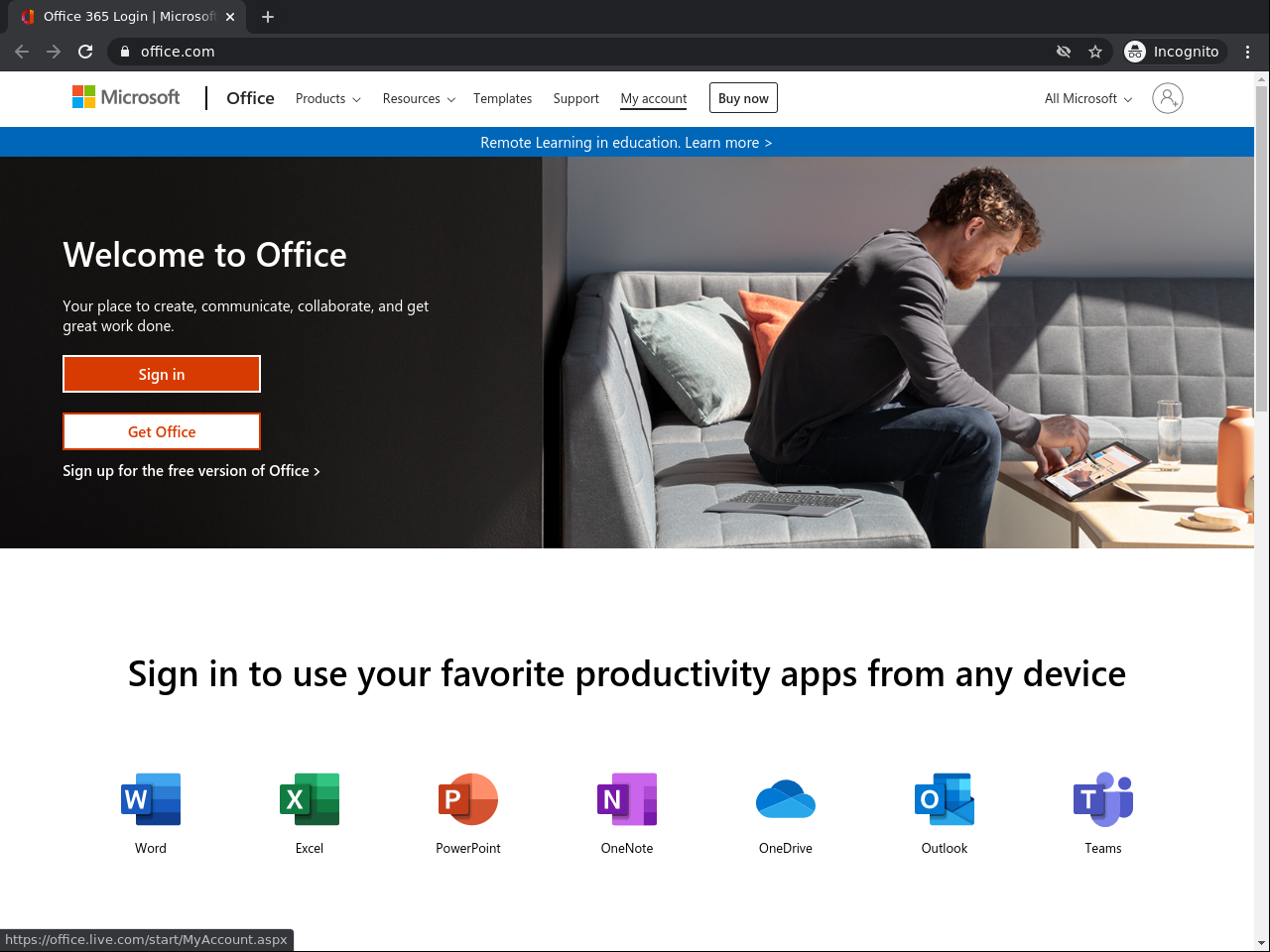This screenshot has height=952, width=1270.
Task: Close the Office 365 Login tab
Action: (230, 17)
